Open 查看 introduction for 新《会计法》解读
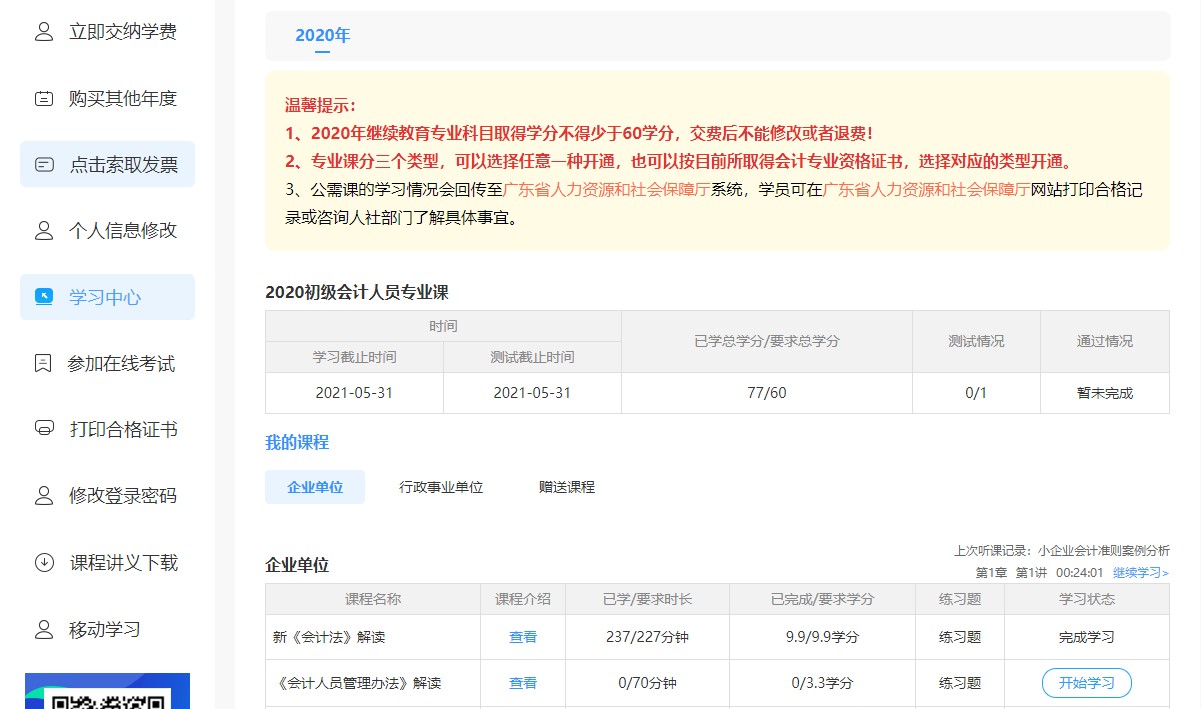 tap(523, 636)
